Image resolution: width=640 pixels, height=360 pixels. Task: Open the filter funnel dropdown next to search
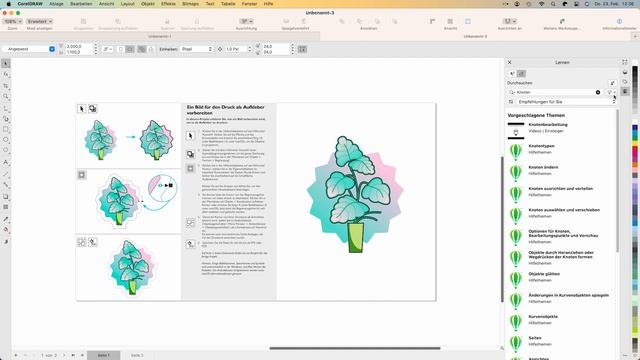pyautogui.click(x=611, y=93)
